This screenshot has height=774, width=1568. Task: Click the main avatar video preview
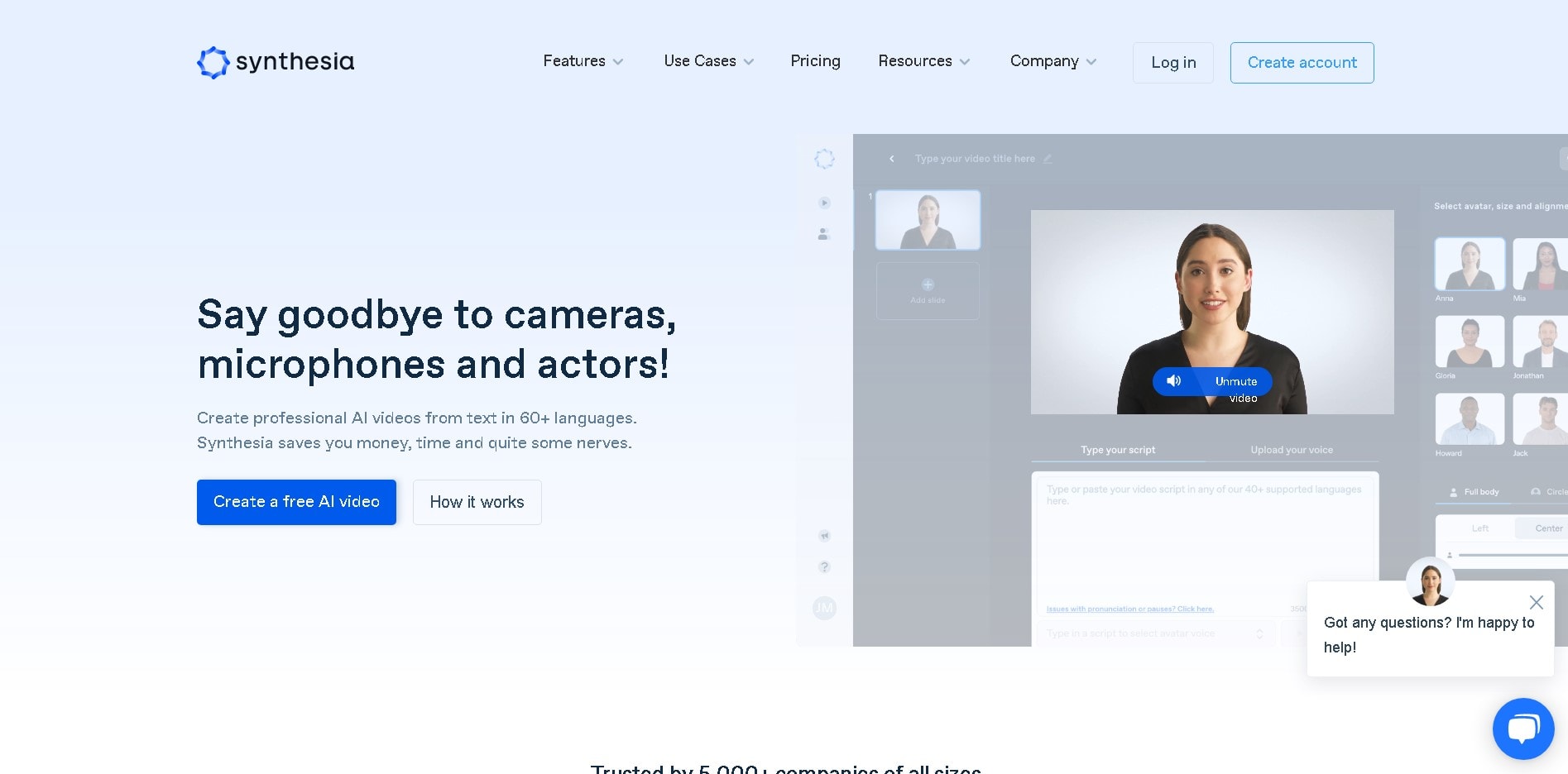(x=1212, y=312)
